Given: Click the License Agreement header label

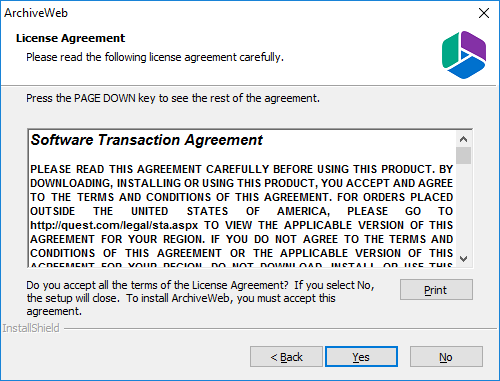Looking at the screenshot, I should point(70,38).
